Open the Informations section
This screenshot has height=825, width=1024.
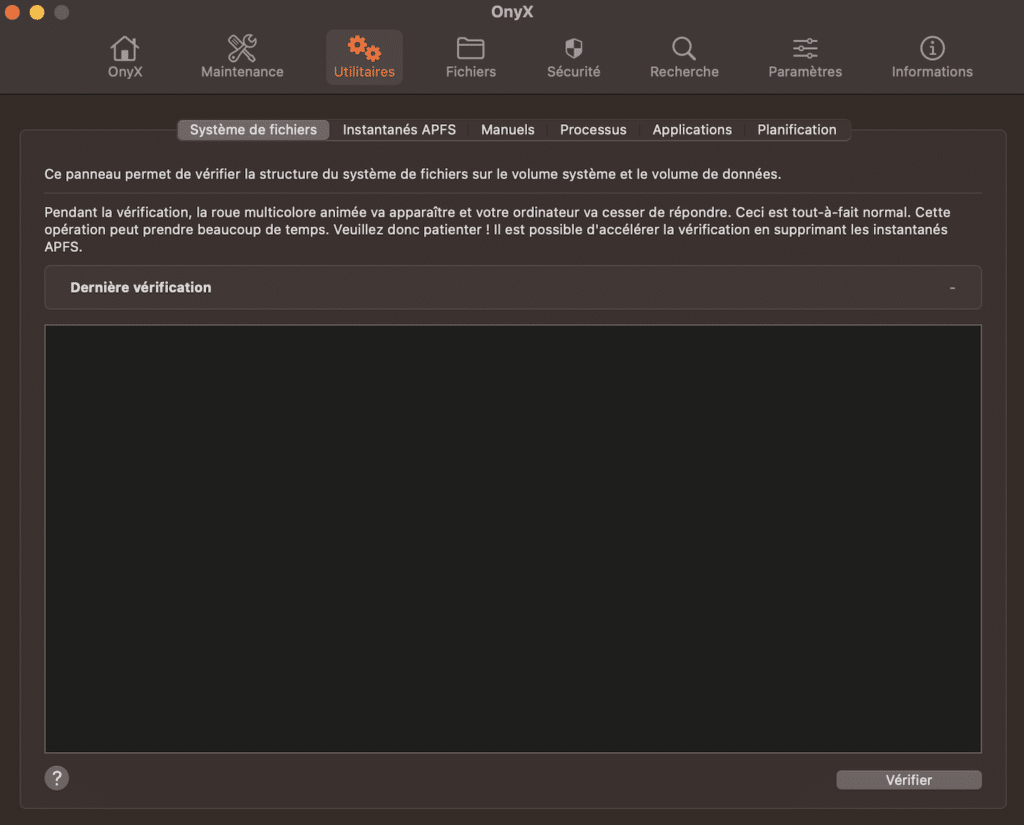(x=932, y=57)
